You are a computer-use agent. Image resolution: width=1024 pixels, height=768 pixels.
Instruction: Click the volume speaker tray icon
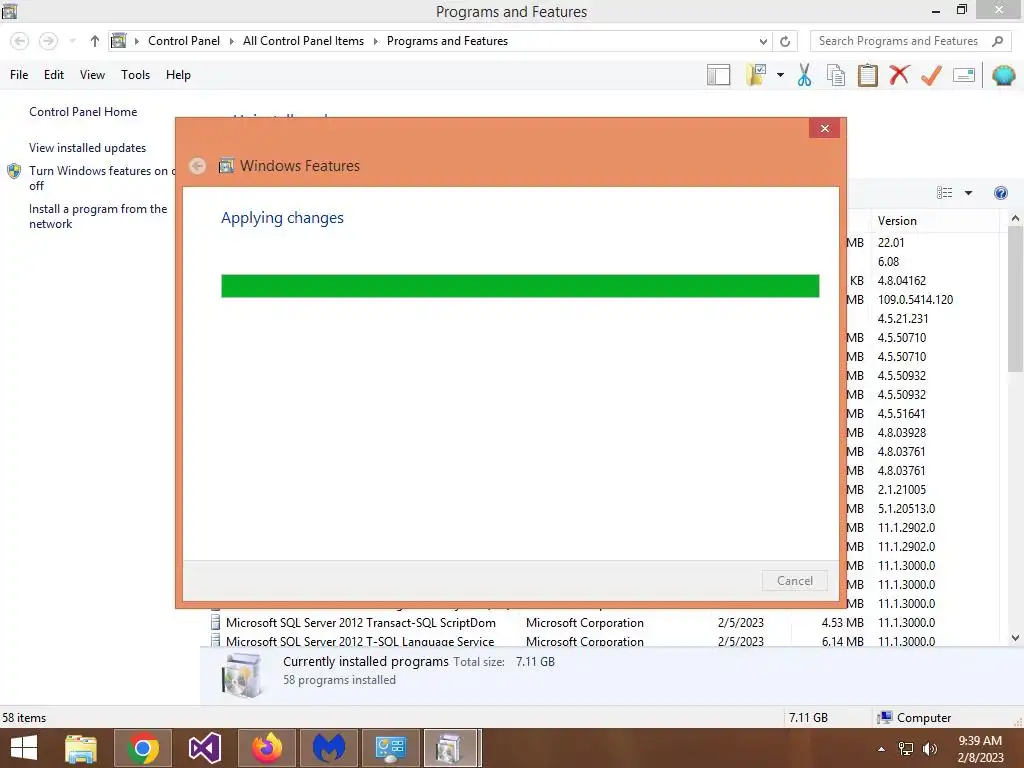tap(929, 749)
